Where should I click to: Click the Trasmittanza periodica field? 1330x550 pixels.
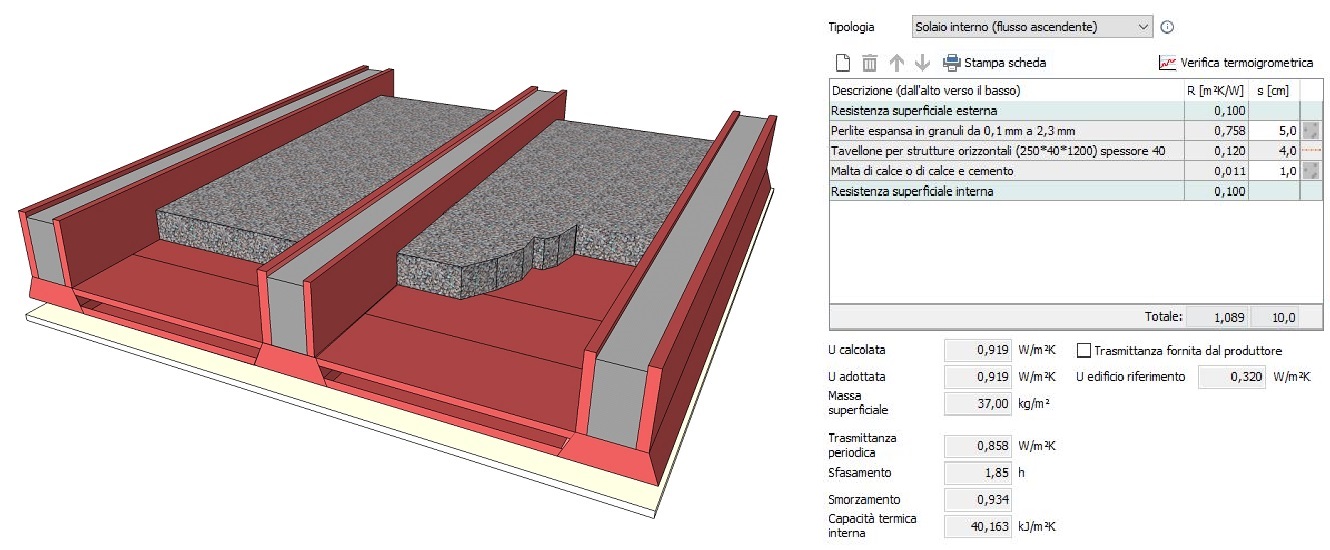click(978, 446)
